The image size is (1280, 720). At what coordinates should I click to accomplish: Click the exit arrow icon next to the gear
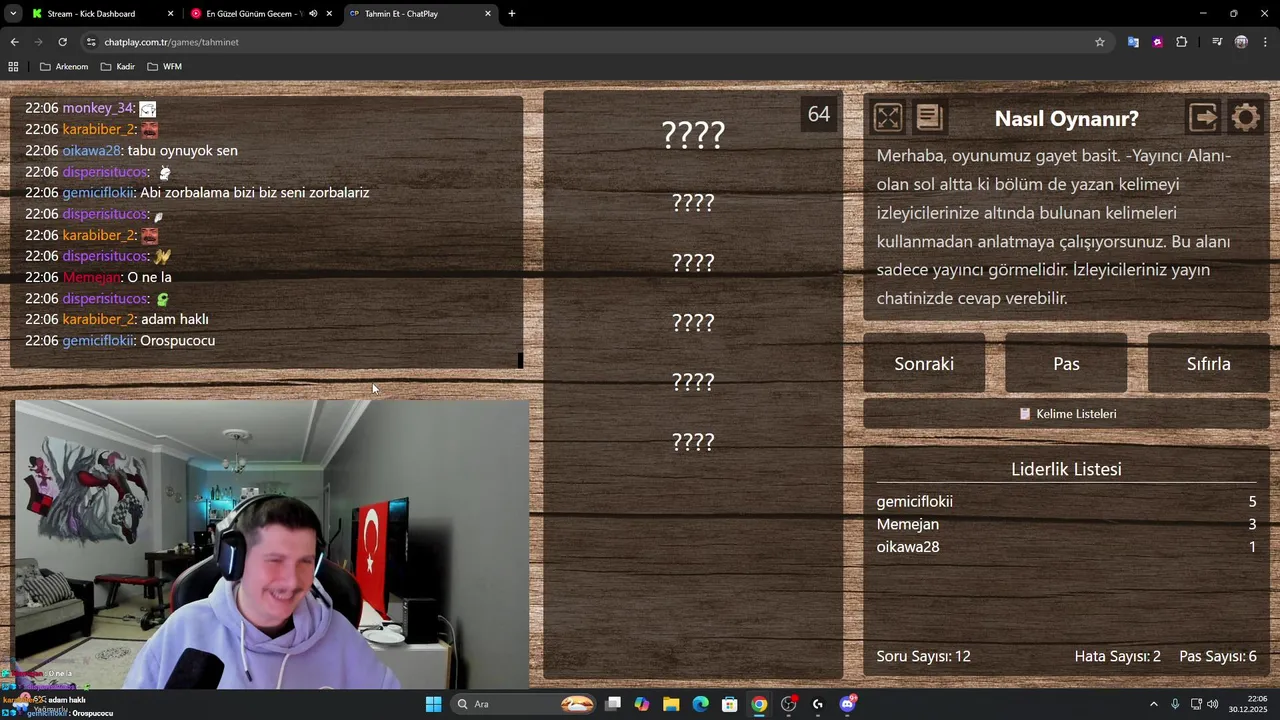point(1204,118)
